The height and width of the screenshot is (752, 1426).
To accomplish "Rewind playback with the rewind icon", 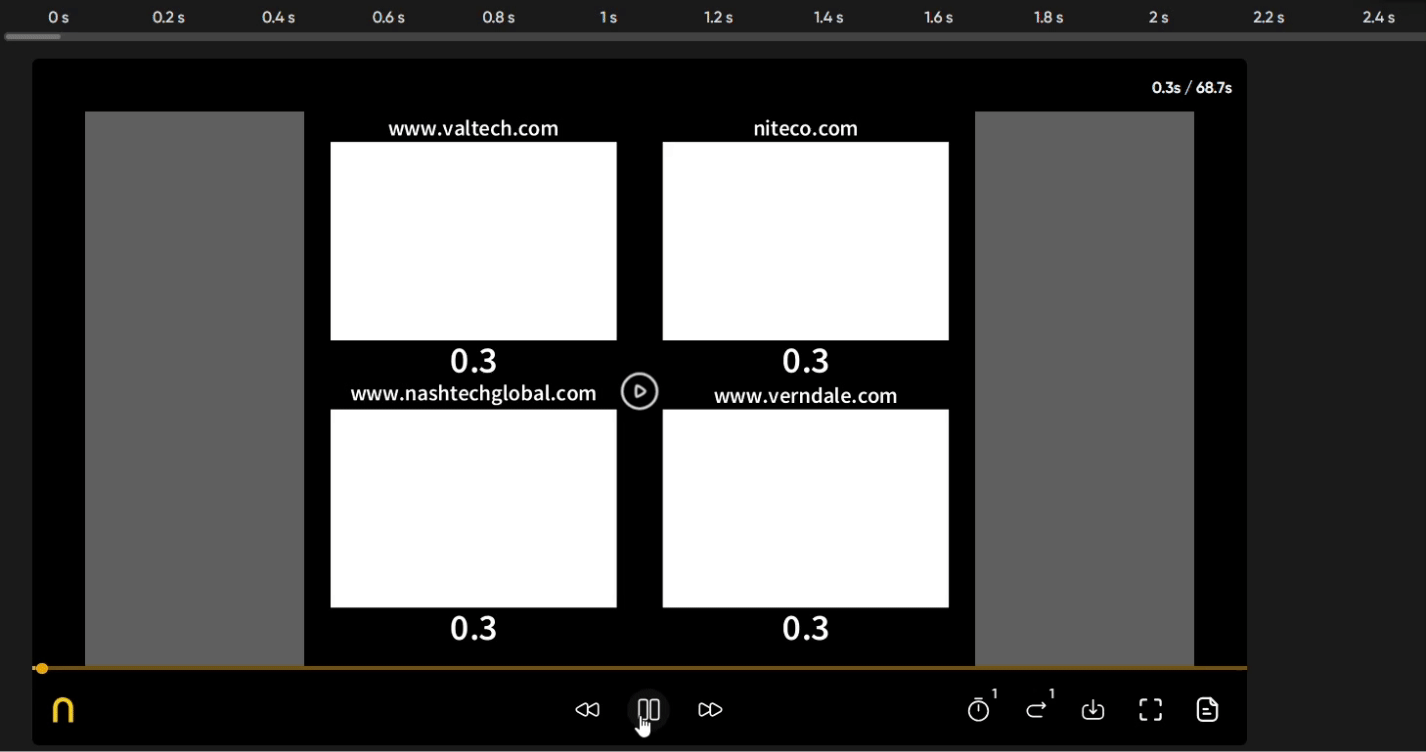I will click(x=588, y=709).
